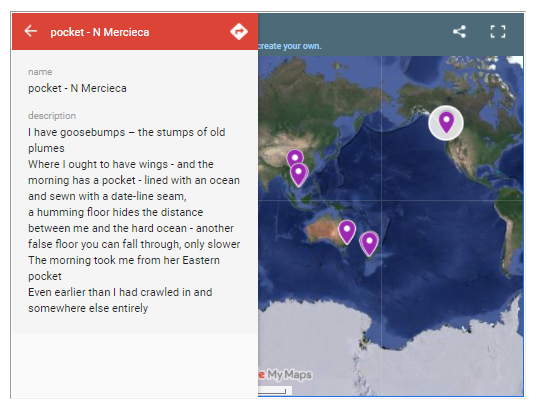Select the upper purple pin in Southeast Asia

click(295, 158)
